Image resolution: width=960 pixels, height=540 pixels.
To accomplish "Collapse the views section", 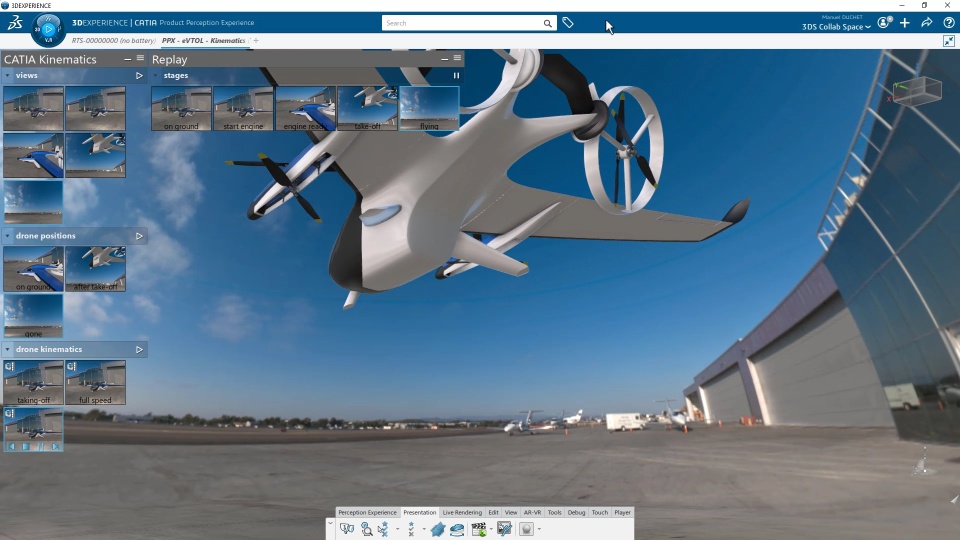I will click(7, 75).
